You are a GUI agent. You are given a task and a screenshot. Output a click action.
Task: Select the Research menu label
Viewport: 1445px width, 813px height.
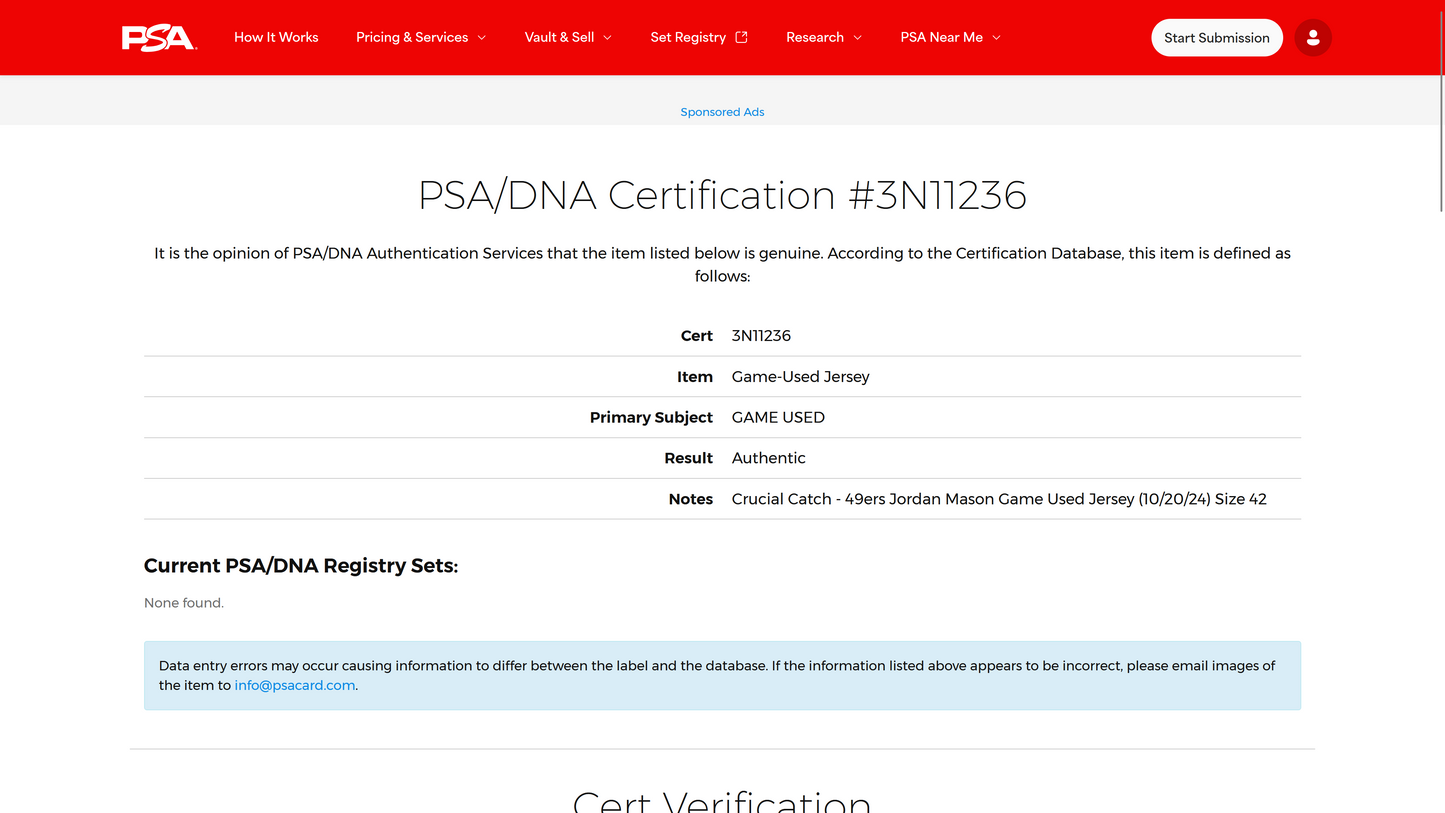point(815,37)
